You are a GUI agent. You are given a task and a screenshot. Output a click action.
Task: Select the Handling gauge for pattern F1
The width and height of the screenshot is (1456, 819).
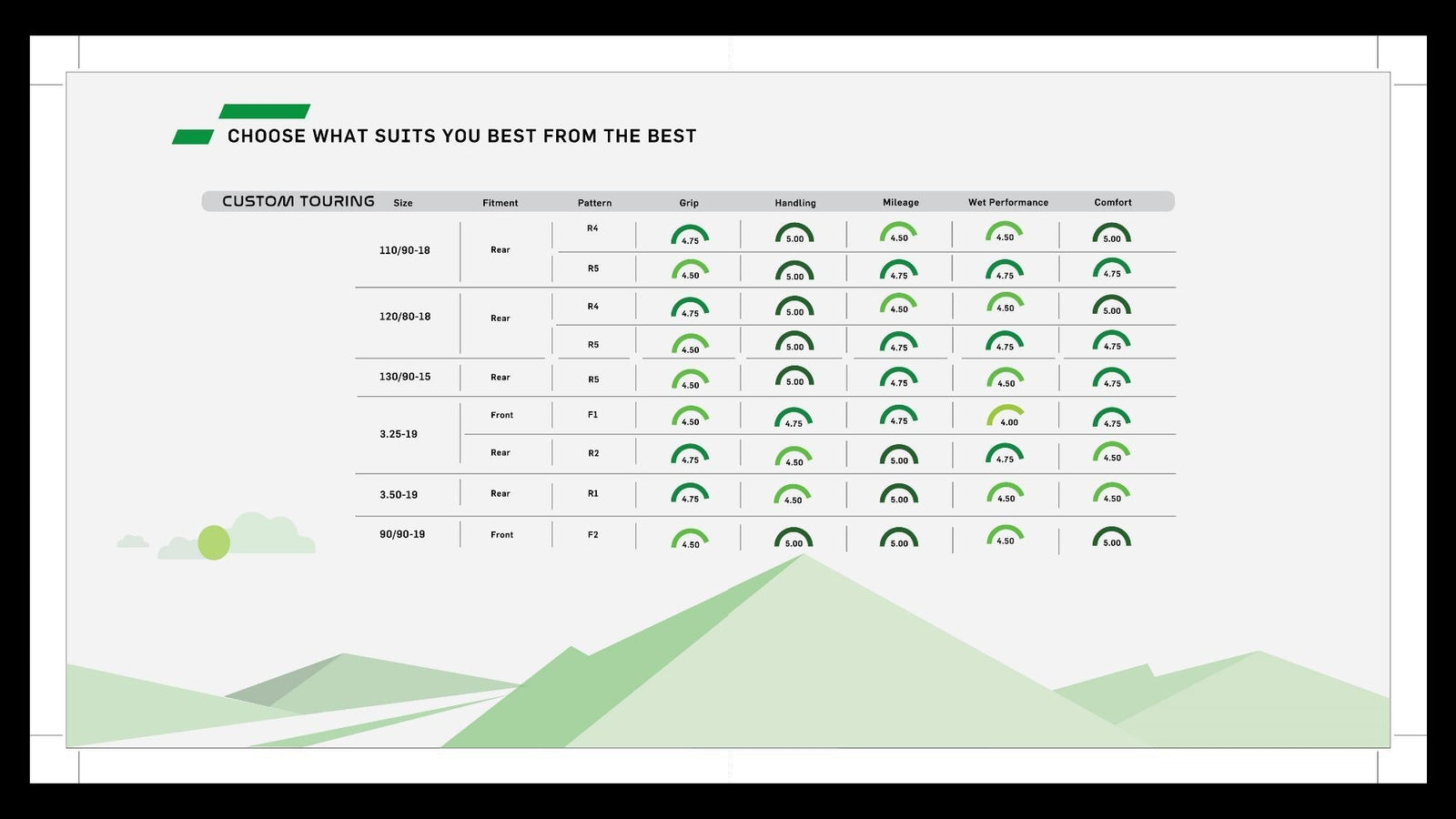(x=794, y=418)
